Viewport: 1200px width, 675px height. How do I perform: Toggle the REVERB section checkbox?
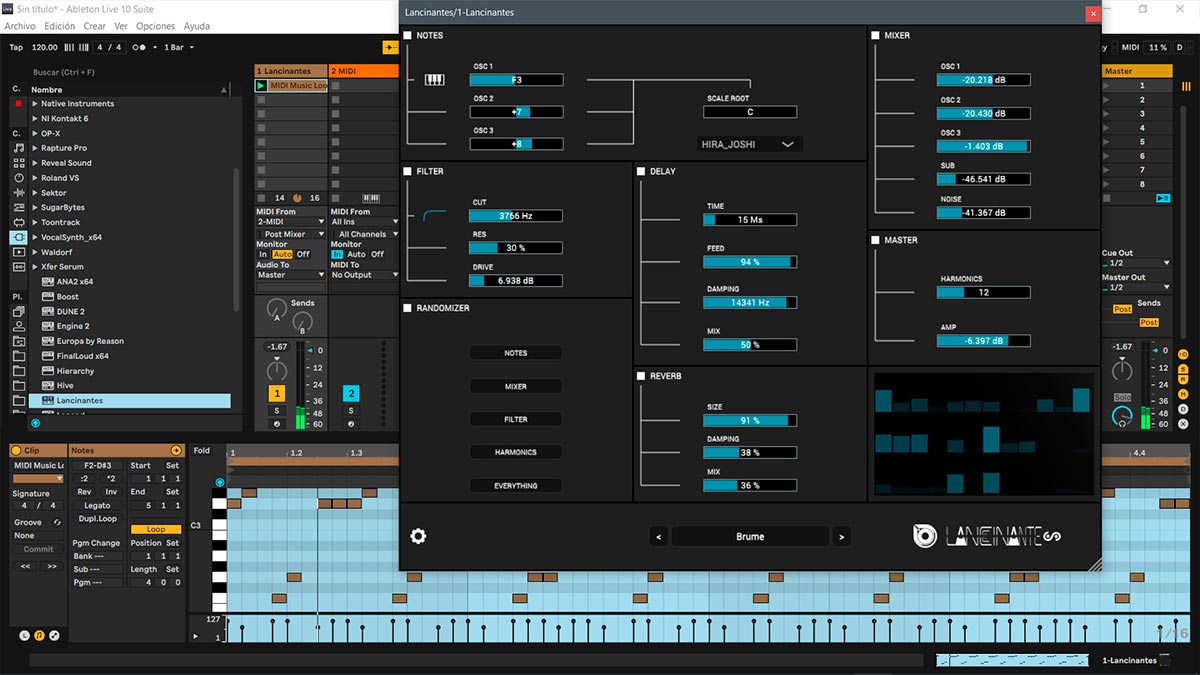pos(641,377)
